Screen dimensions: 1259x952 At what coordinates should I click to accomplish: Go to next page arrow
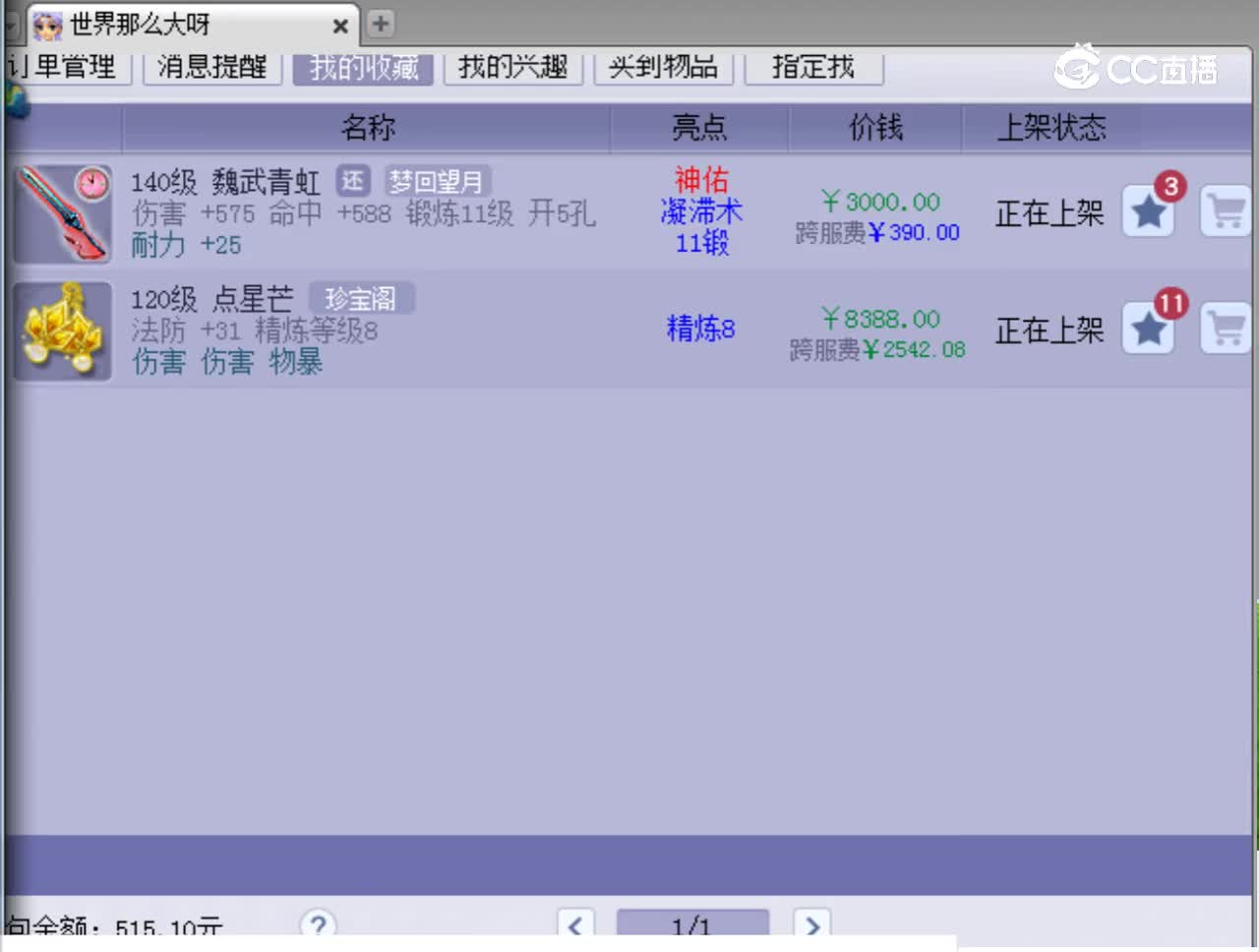coord(812,924)
